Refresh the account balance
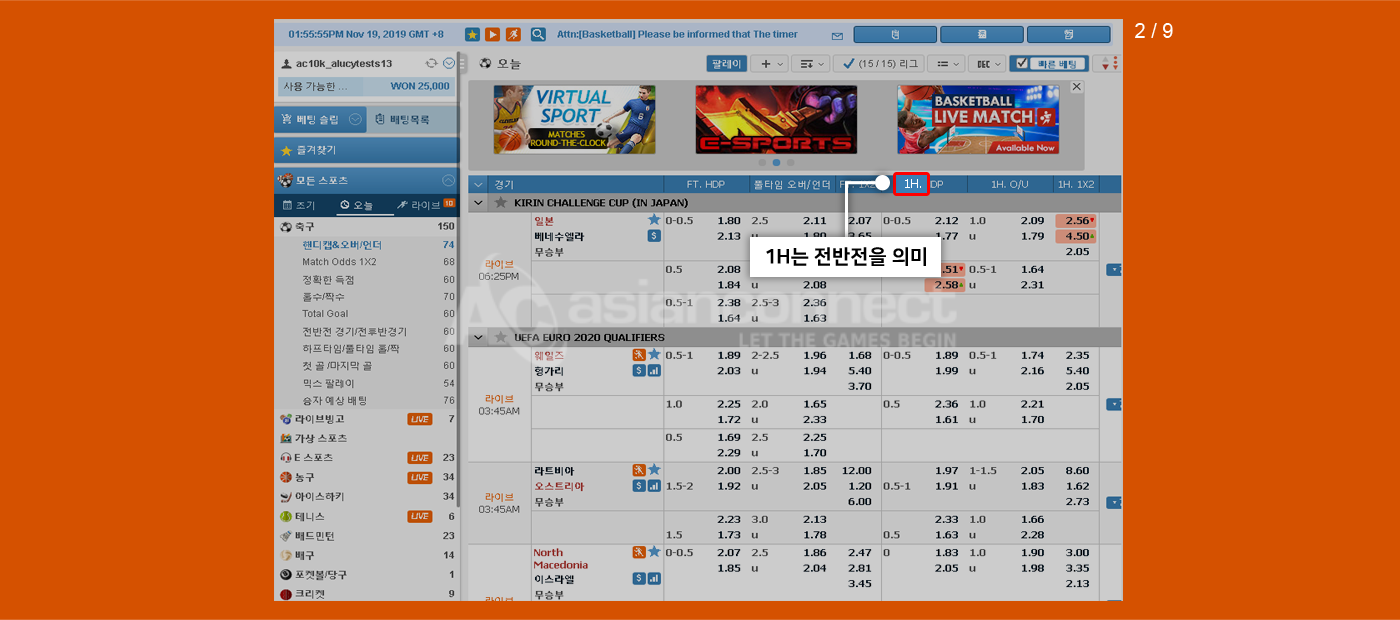This screenshot has width=1400, height=620. pyautogui.click(x=431, y=63)
